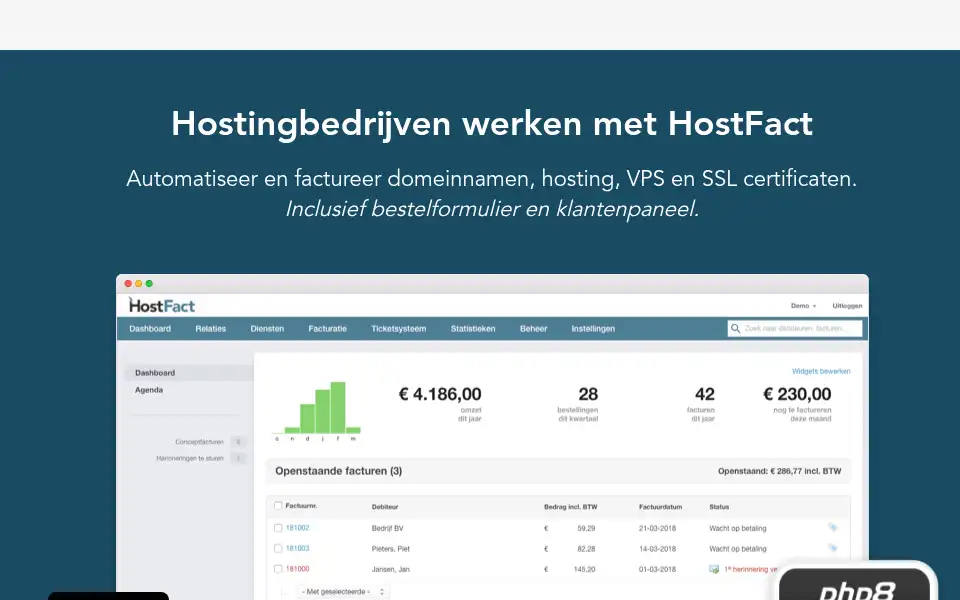Click Conceptfacturen sidebar counter

tap(238, 441)
